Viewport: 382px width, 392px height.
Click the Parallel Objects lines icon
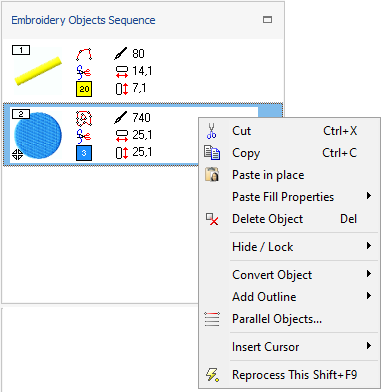point(212,319)
